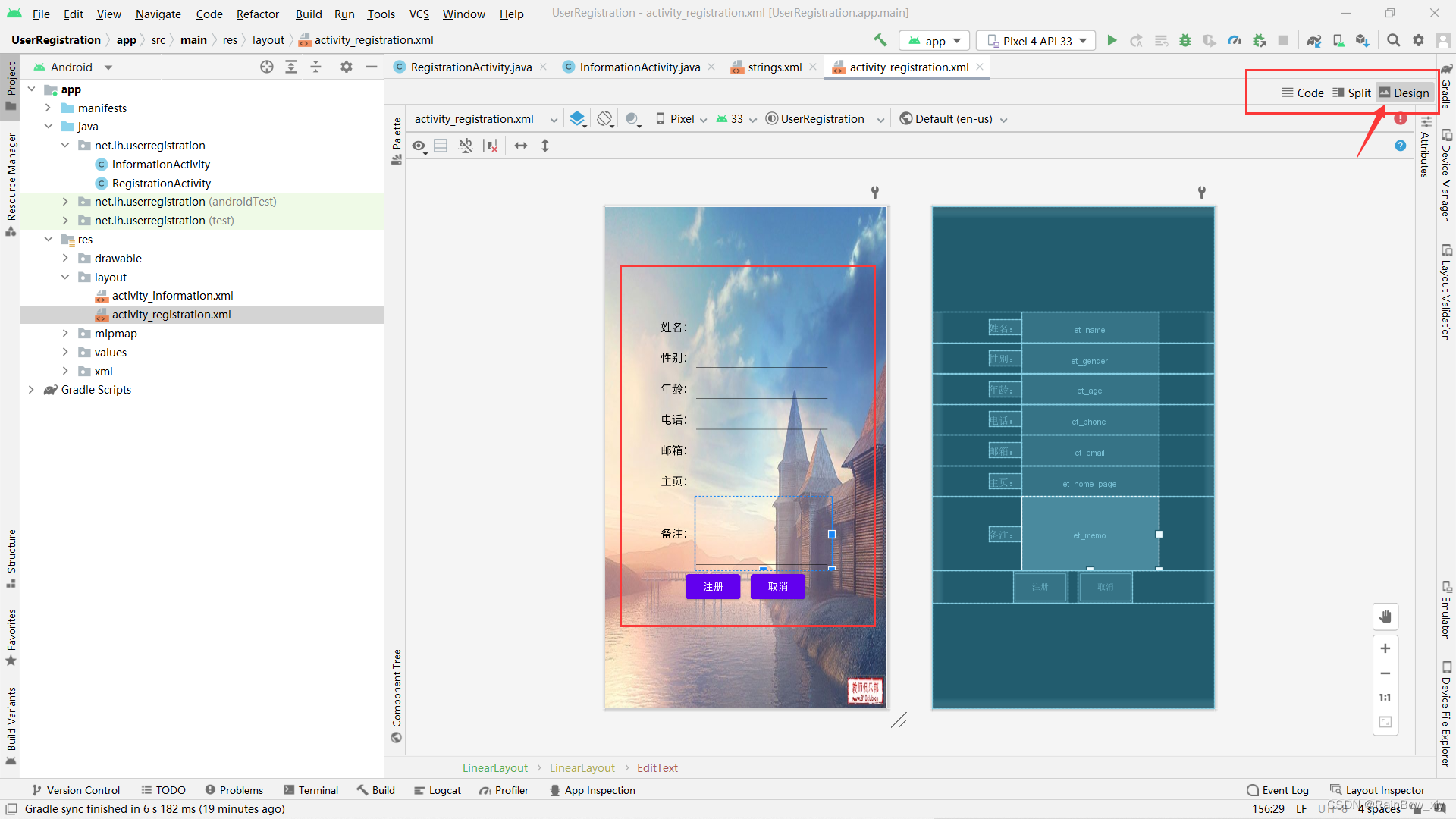Viewport: 1456px width, 819px height.
Task: Open the Refactor menu
Action: (x=257, y=14)
